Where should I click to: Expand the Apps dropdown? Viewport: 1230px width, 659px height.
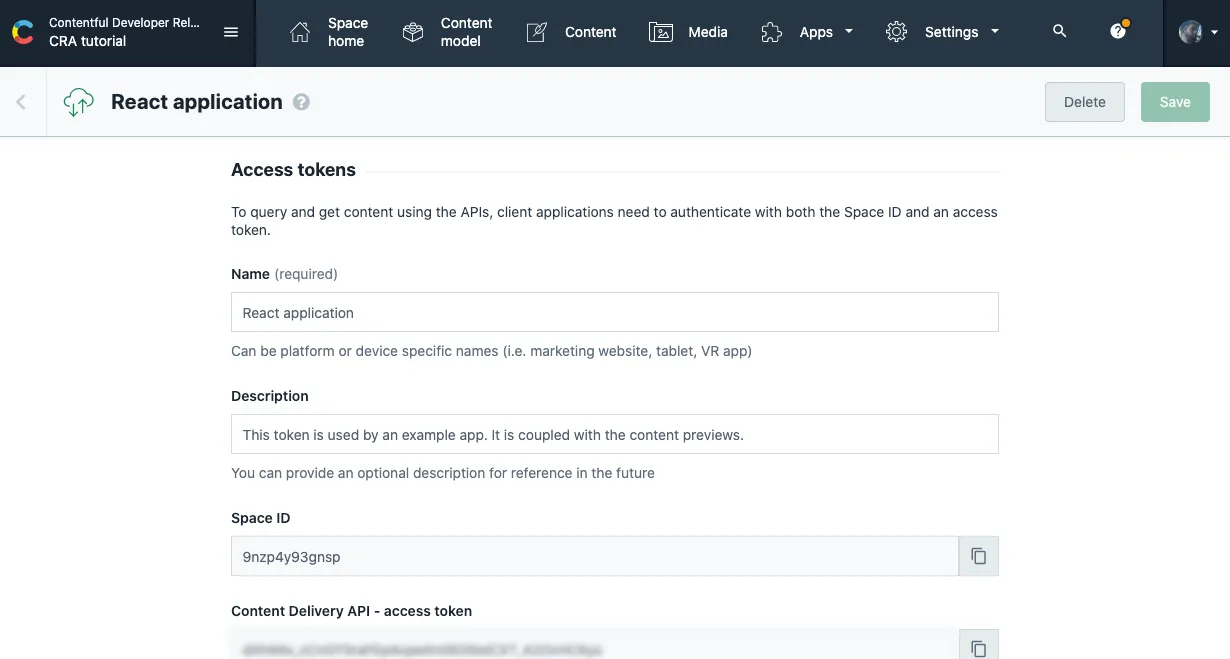click(807, 32)
